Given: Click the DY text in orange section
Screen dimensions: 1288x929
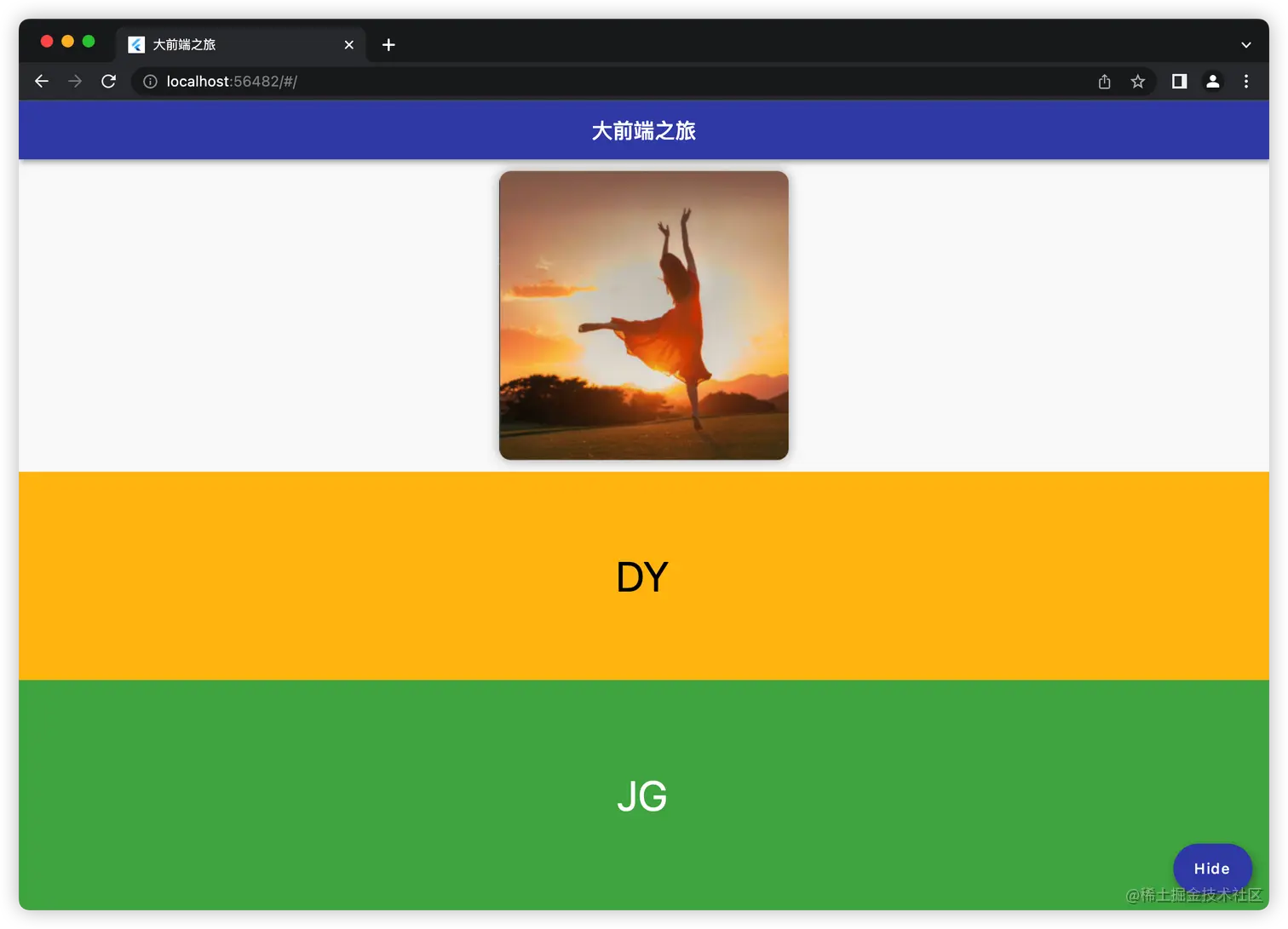Looking at the screenshot, I should click(x=642, y=577).
